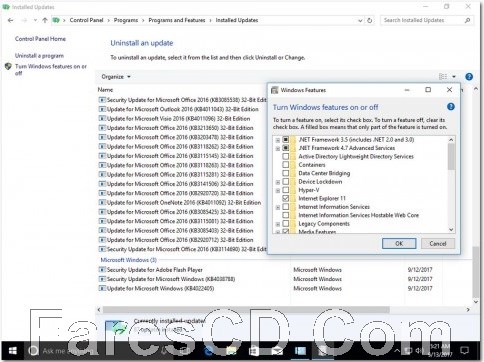Open help in Windows Features dialog

tap(450, 107)
